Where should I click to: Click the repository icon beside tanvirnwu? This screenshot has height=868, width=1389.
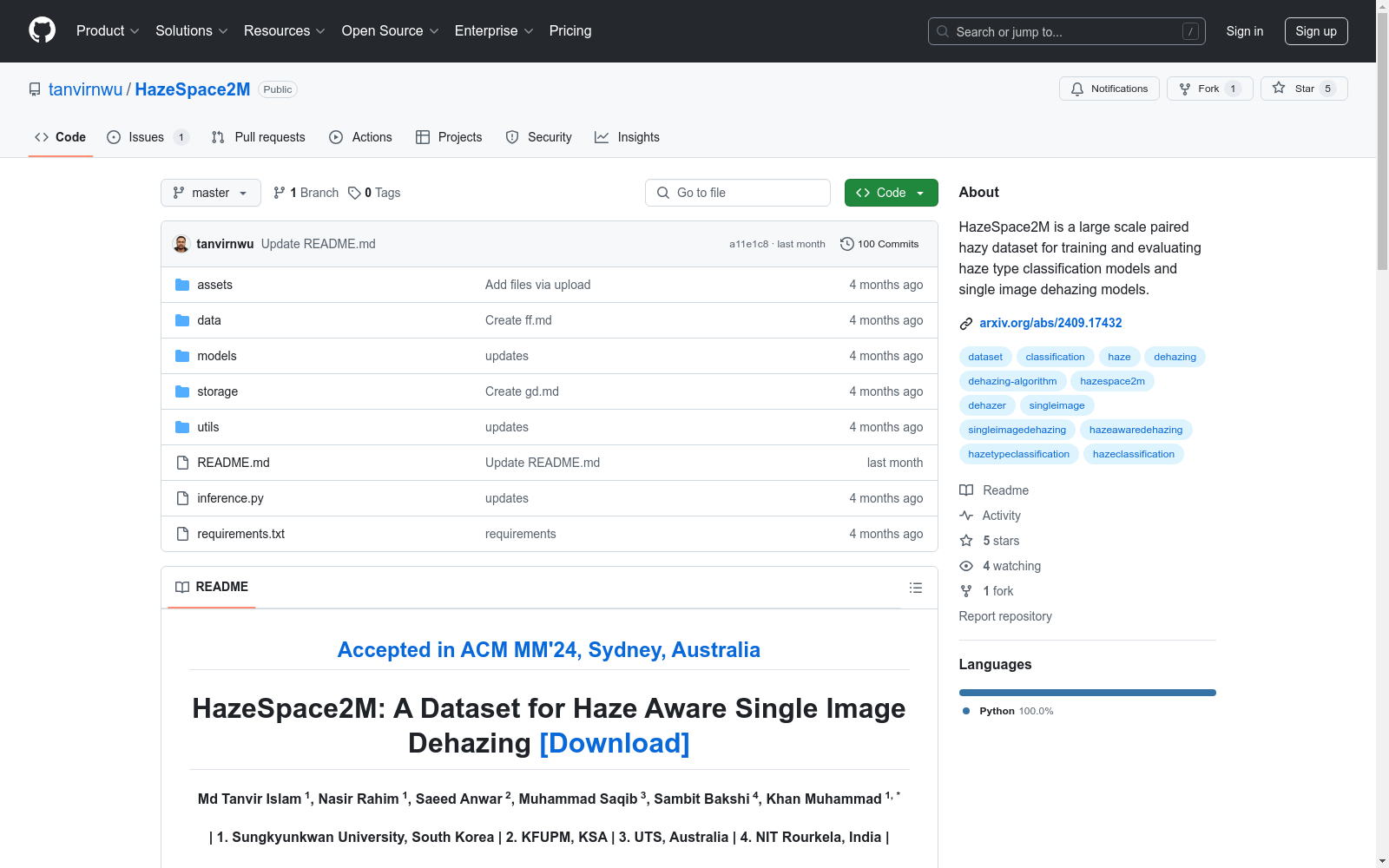(35, 89)
